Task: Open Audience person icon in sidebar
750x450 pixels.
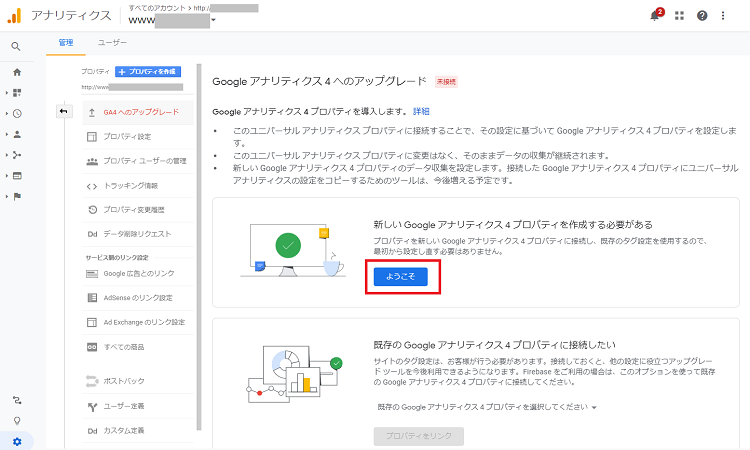Action: click(x=17, y=134)
